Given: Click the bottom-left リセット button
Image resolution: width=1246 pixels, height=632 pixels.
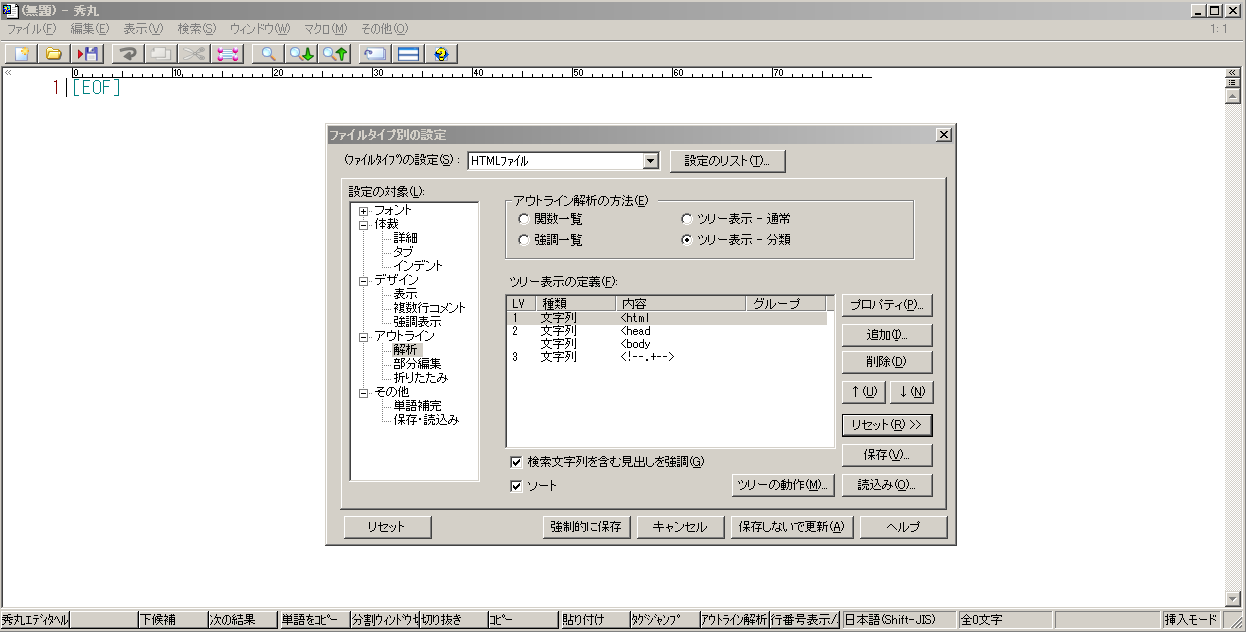Looking at the screenshot, I should coord(386,527).
